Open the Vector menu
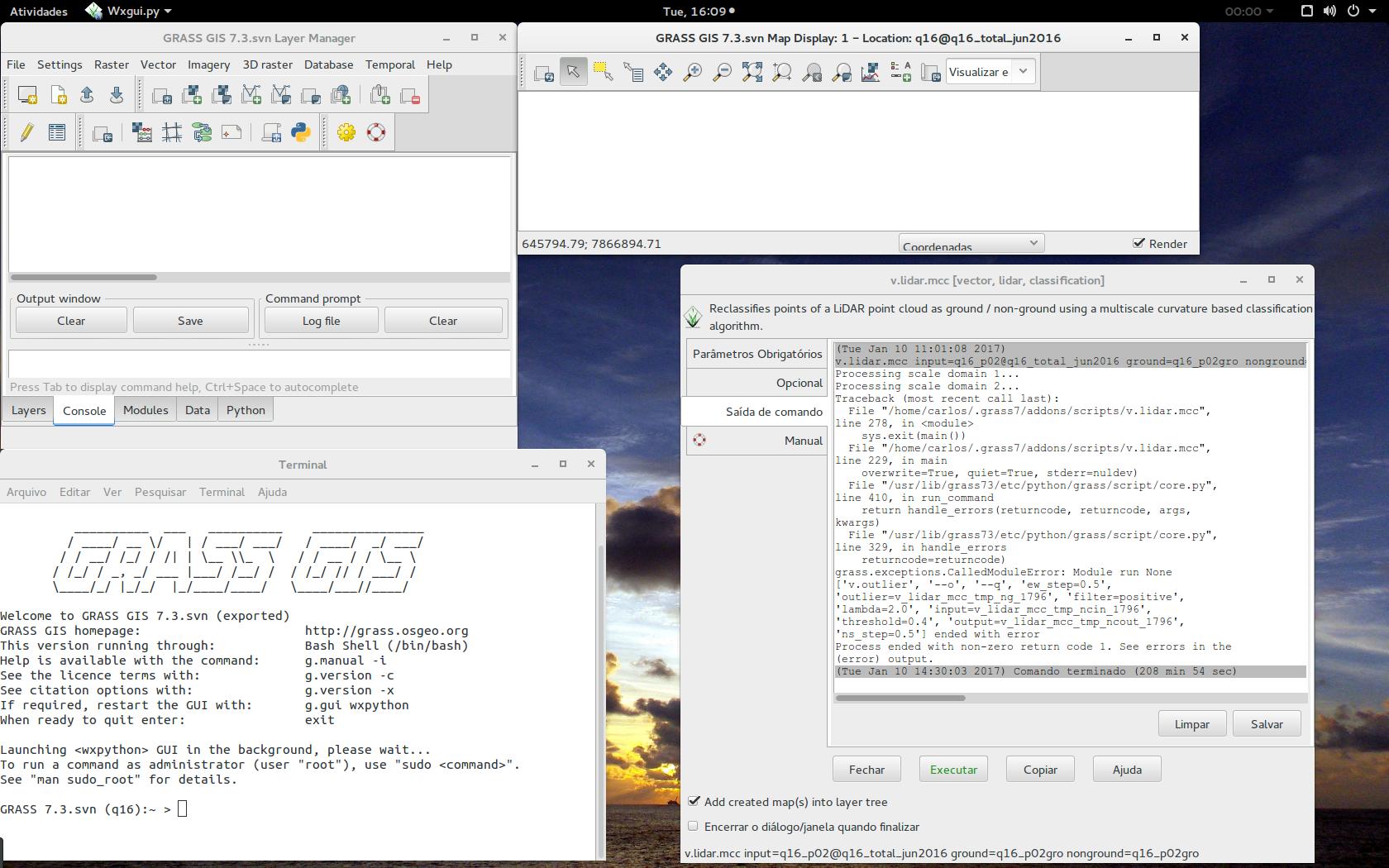Image resolution: width=1389 pixels, height=868 pixels. coord(158,64)
